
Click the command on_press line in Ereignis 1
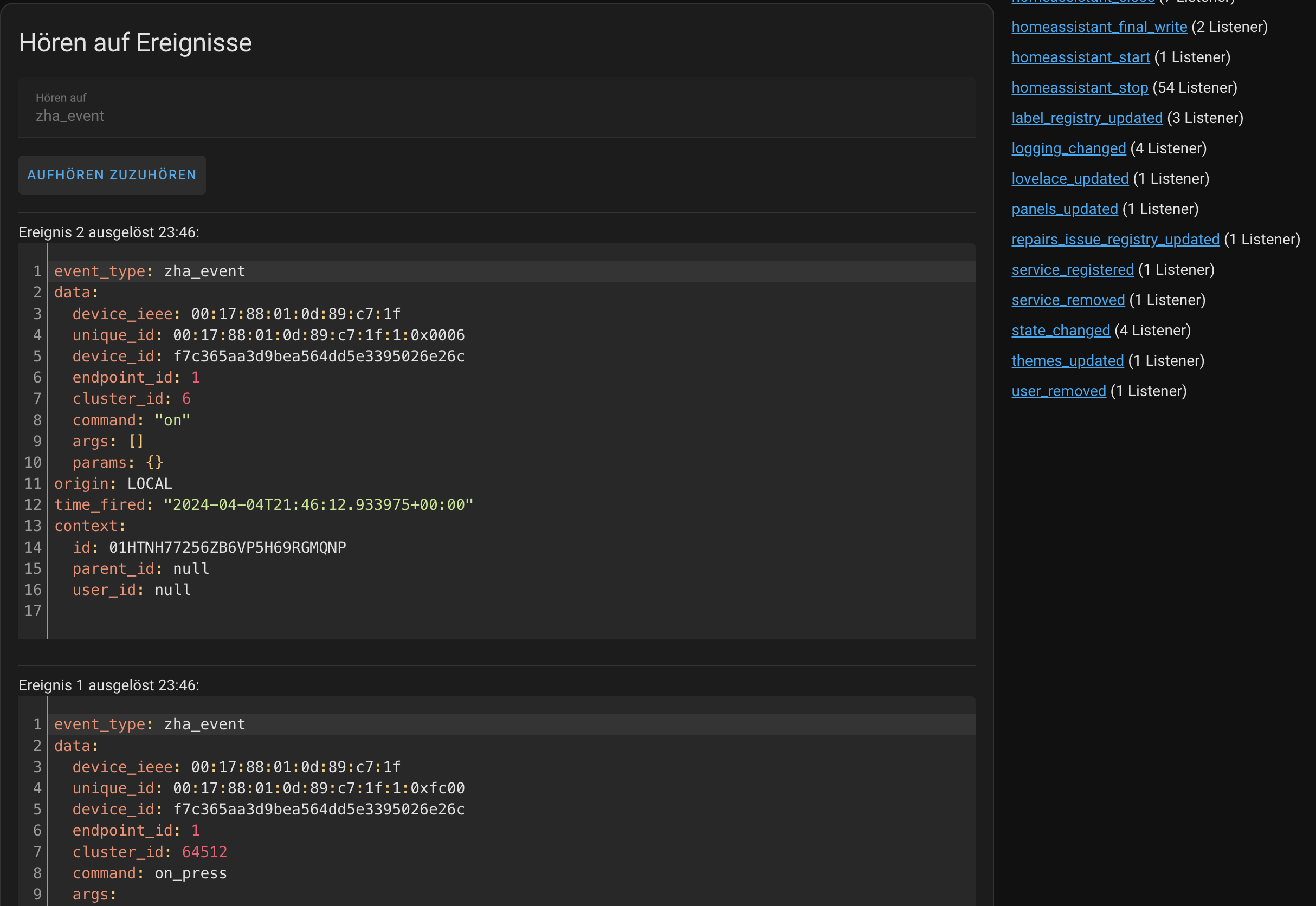point(149,873)
